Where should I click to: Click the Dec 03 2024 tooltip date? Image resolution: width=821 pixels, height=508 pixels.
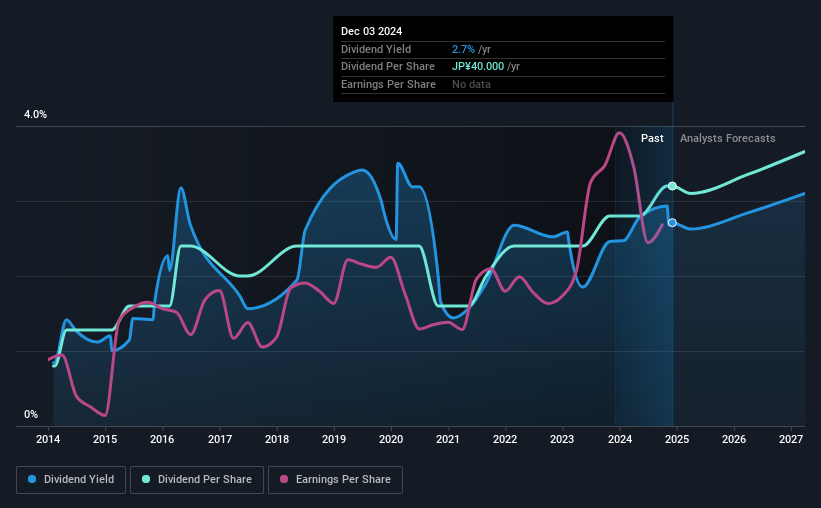tap(371, 31)
